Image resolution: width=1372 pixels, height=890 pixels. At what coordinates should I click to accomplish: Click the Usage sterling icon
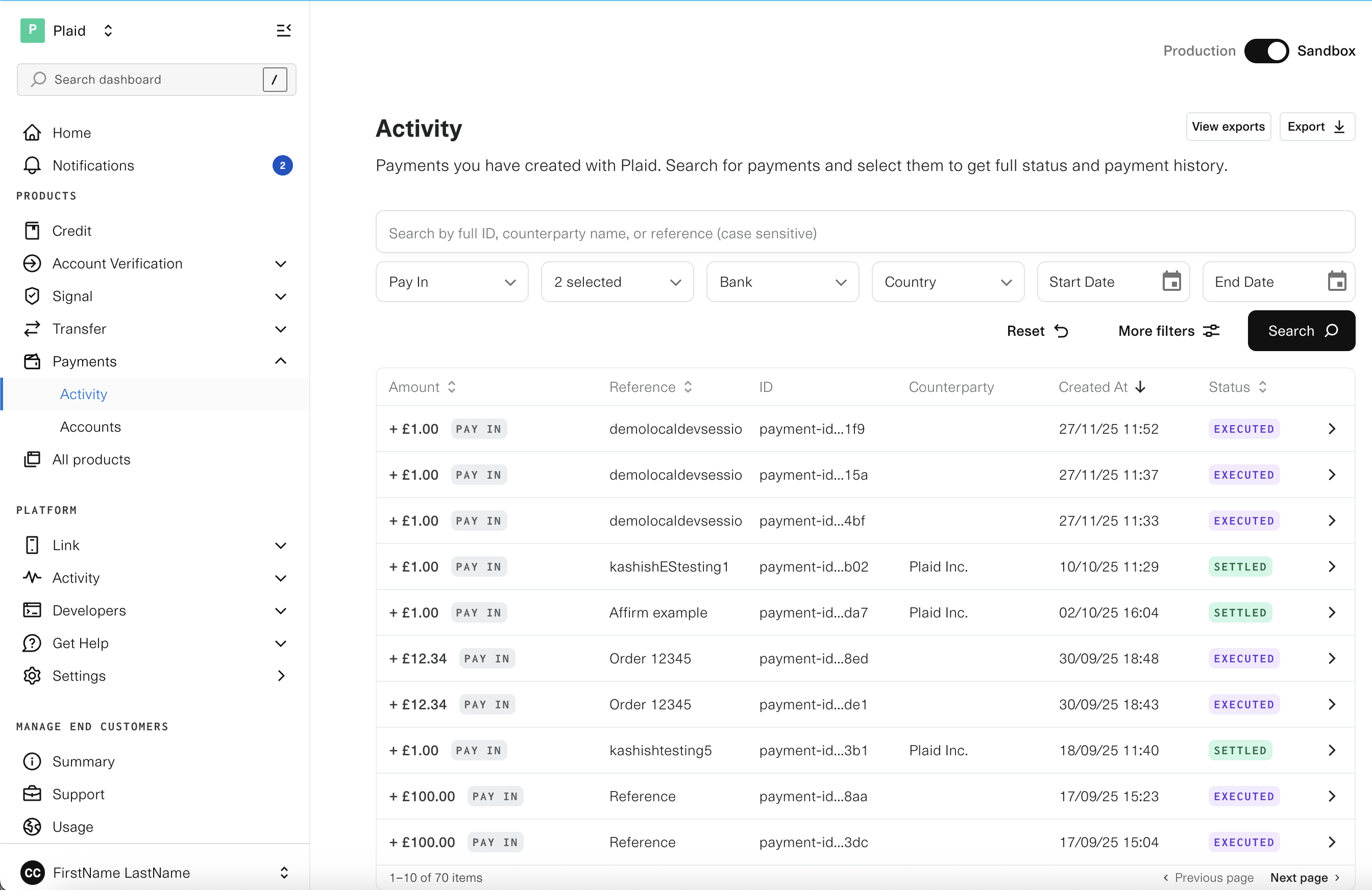coord(32,827)
